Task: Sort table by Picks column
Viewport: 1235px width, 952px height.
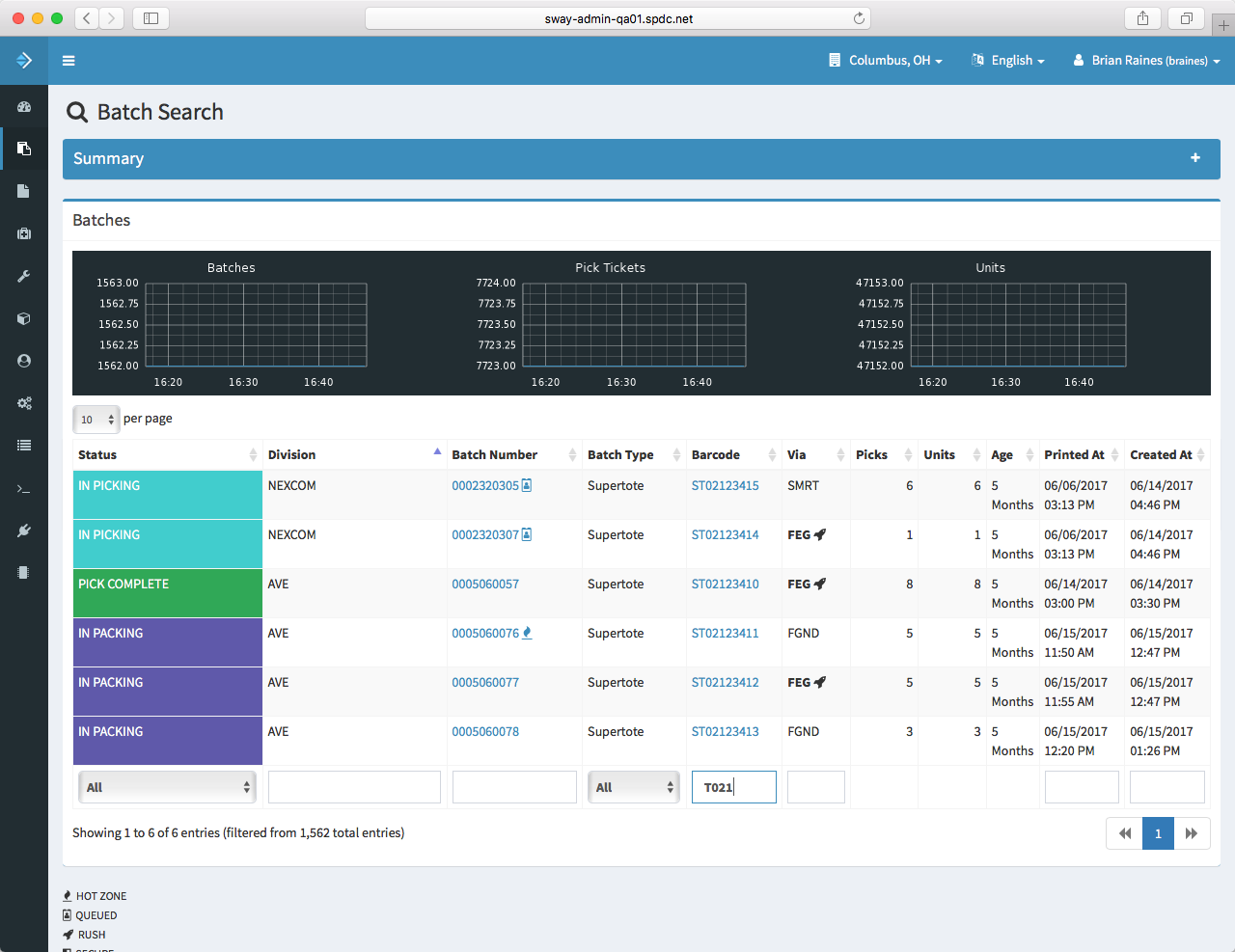Action: point(884,454)
